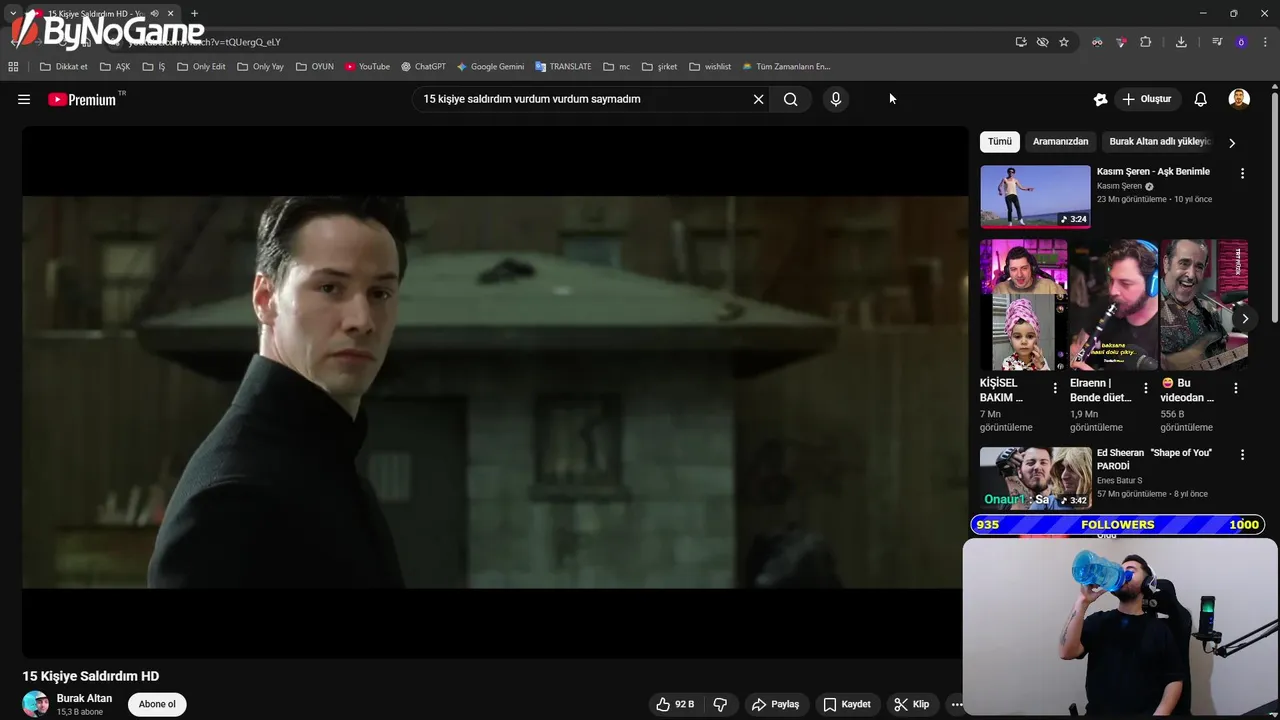Open options for Kasım Şeren video
This screenshot has height=720, width=1280.
pos(1242,173)
